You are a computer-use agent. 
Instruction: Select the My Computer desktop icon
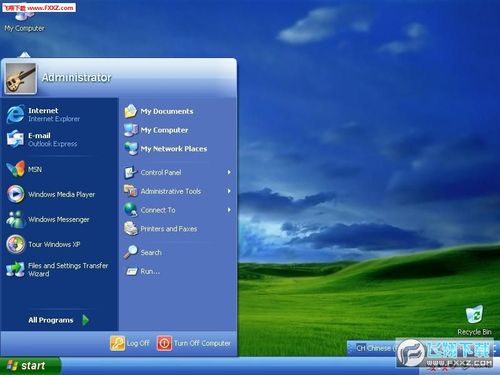point(25,15)
